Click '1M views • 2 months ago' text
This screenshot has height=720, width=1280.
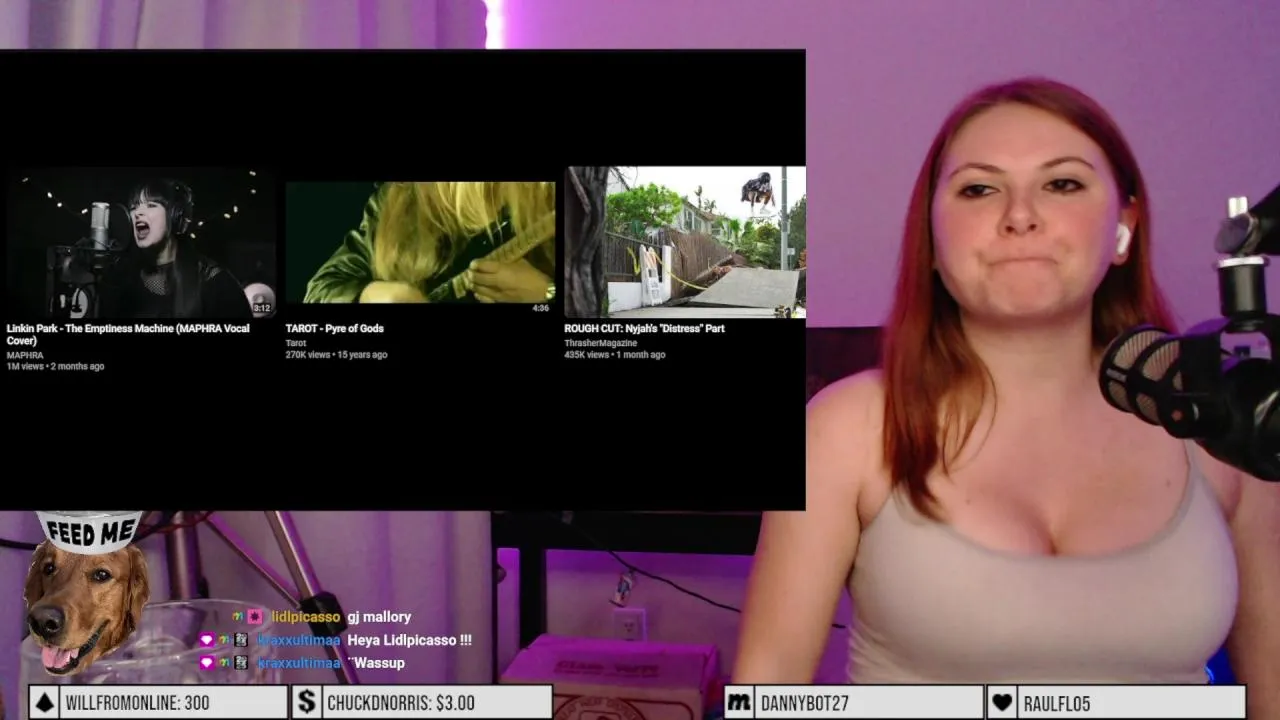(55, 366)
